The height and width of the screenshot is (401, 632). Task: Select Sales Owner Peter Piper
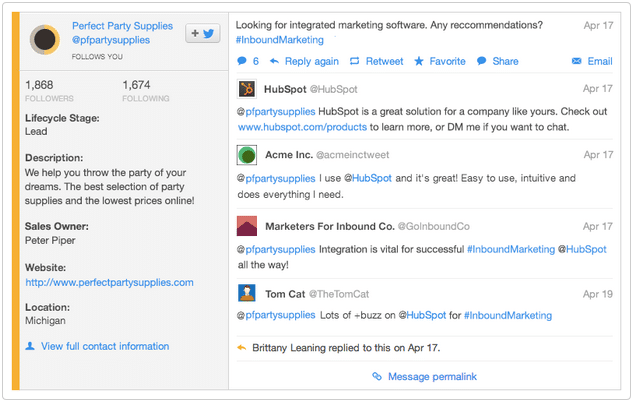[x=50, y=241]
